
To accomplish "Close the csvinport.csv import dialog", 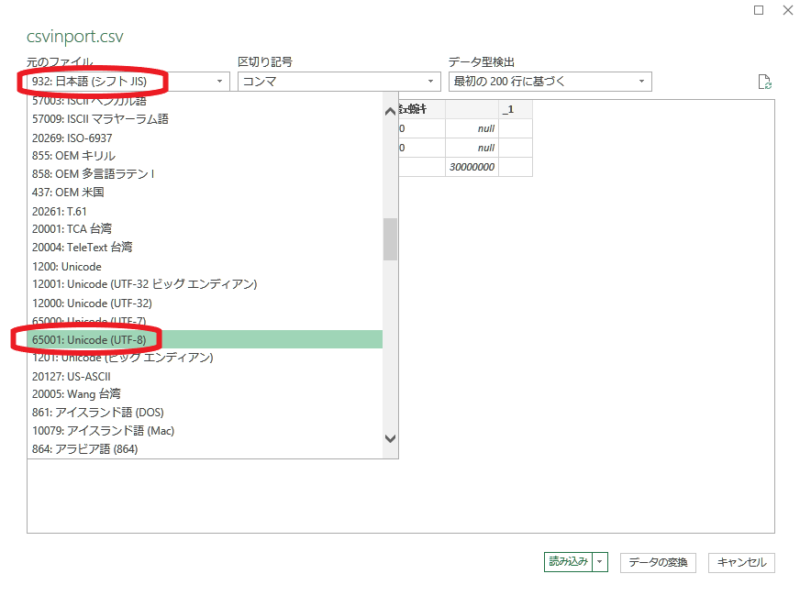I will tap(786, 10).
